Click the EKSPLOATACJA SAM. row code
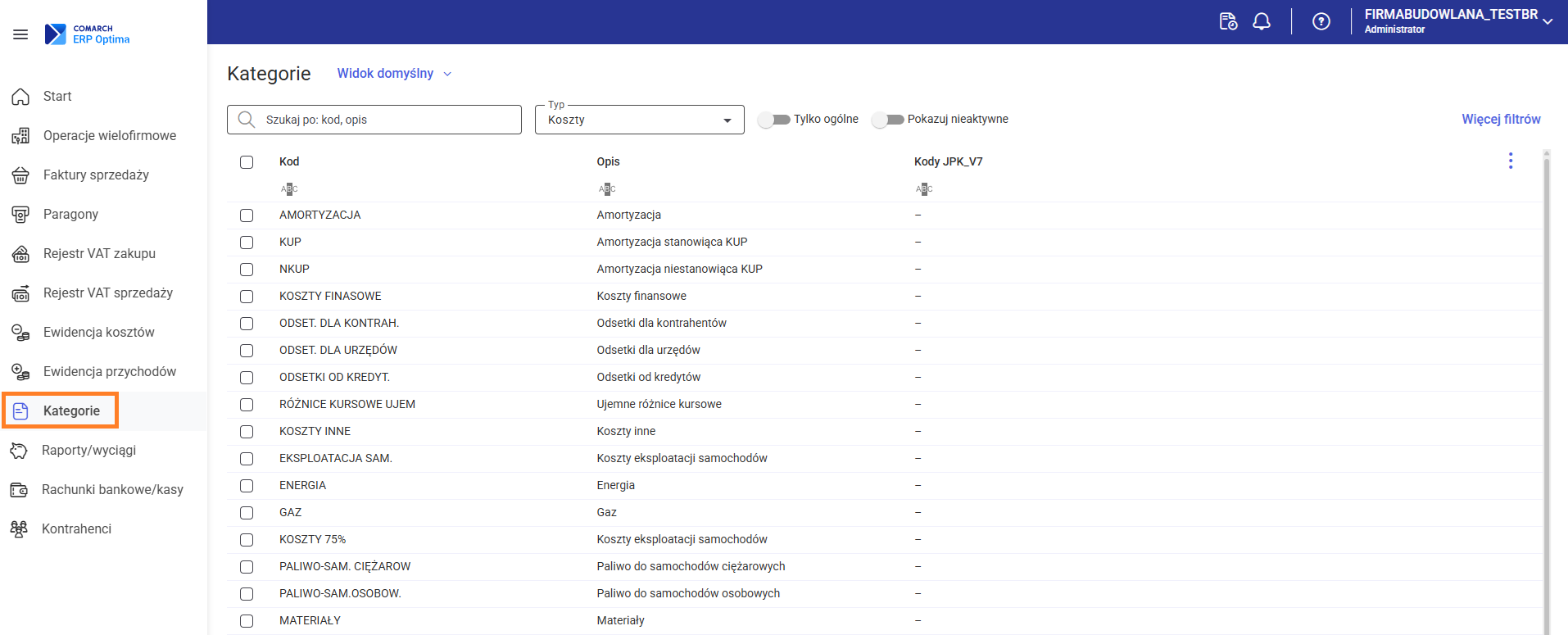Viewport: 1568px width, 635px height. pyautogui.click(x=336, y=458)
